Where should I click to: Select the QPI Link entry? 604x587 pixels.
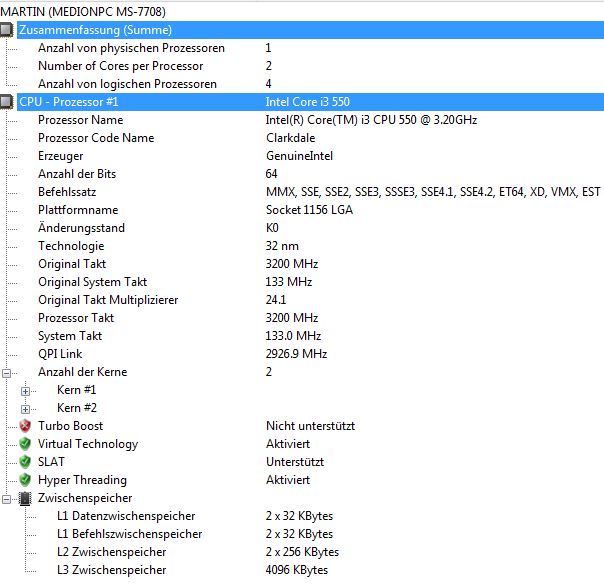pos(60,354)
